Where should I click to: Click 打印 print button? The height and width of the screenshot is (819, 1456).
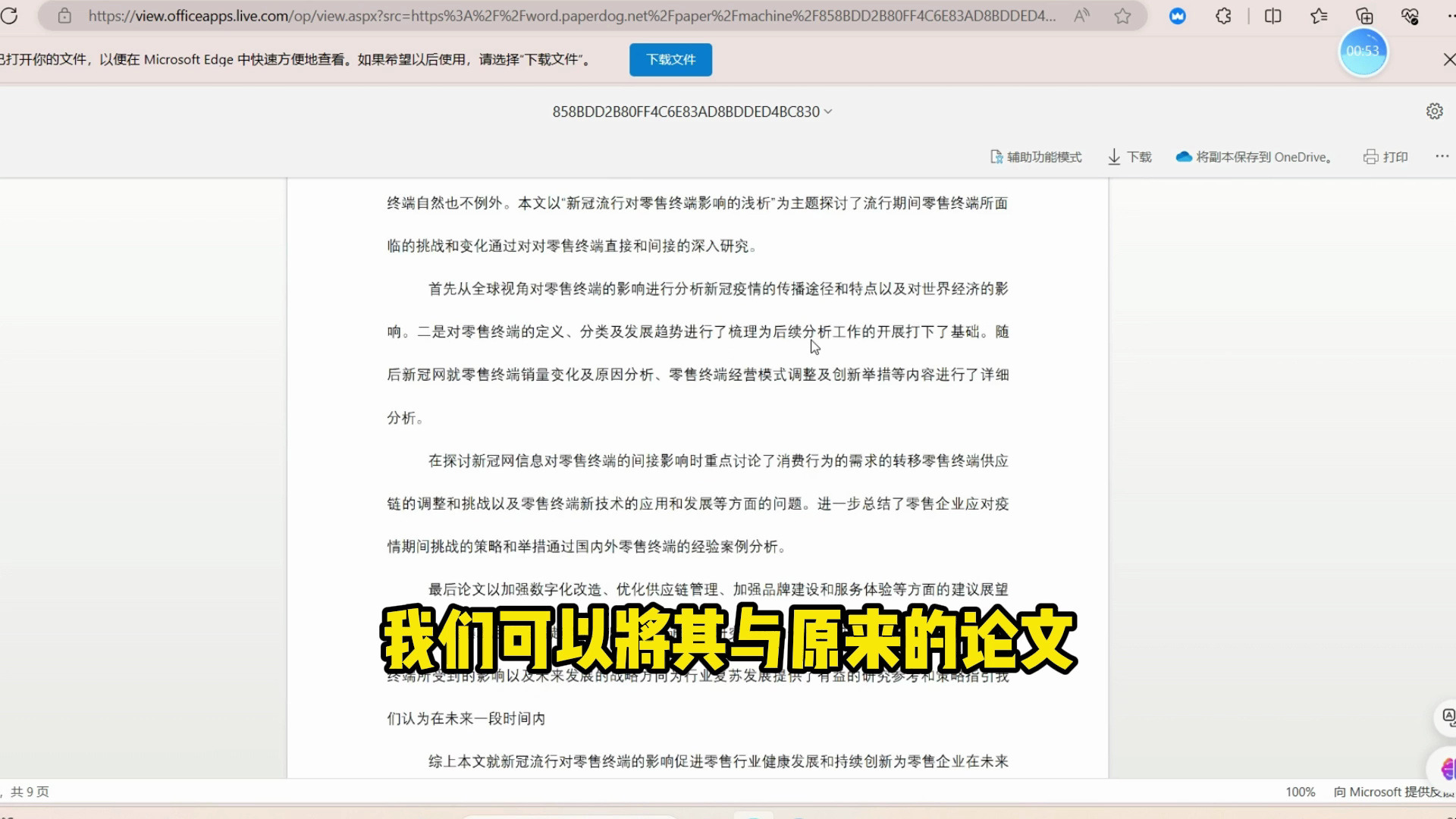(1385, 157)
